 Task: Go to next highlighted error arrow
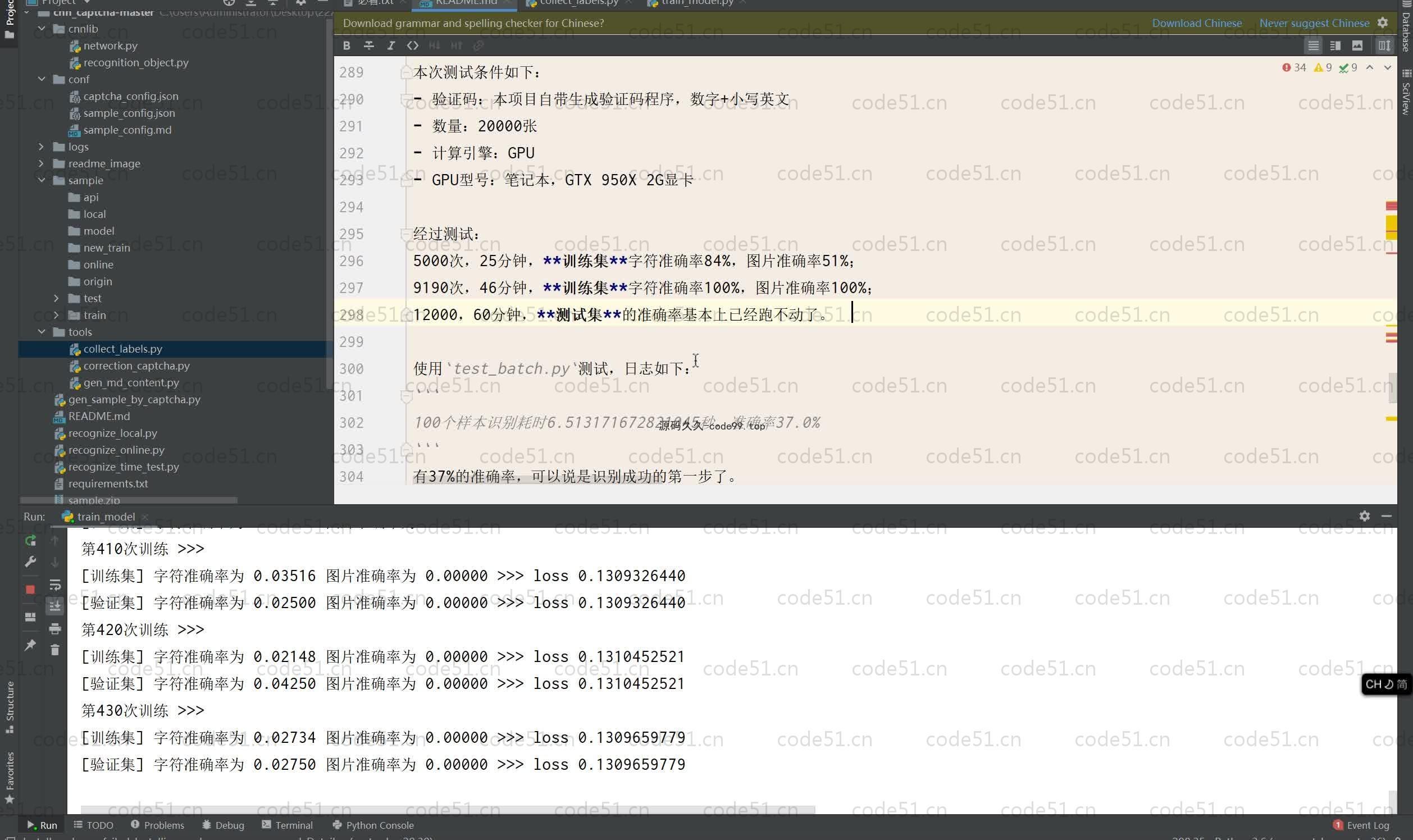tap(1388, 67)
